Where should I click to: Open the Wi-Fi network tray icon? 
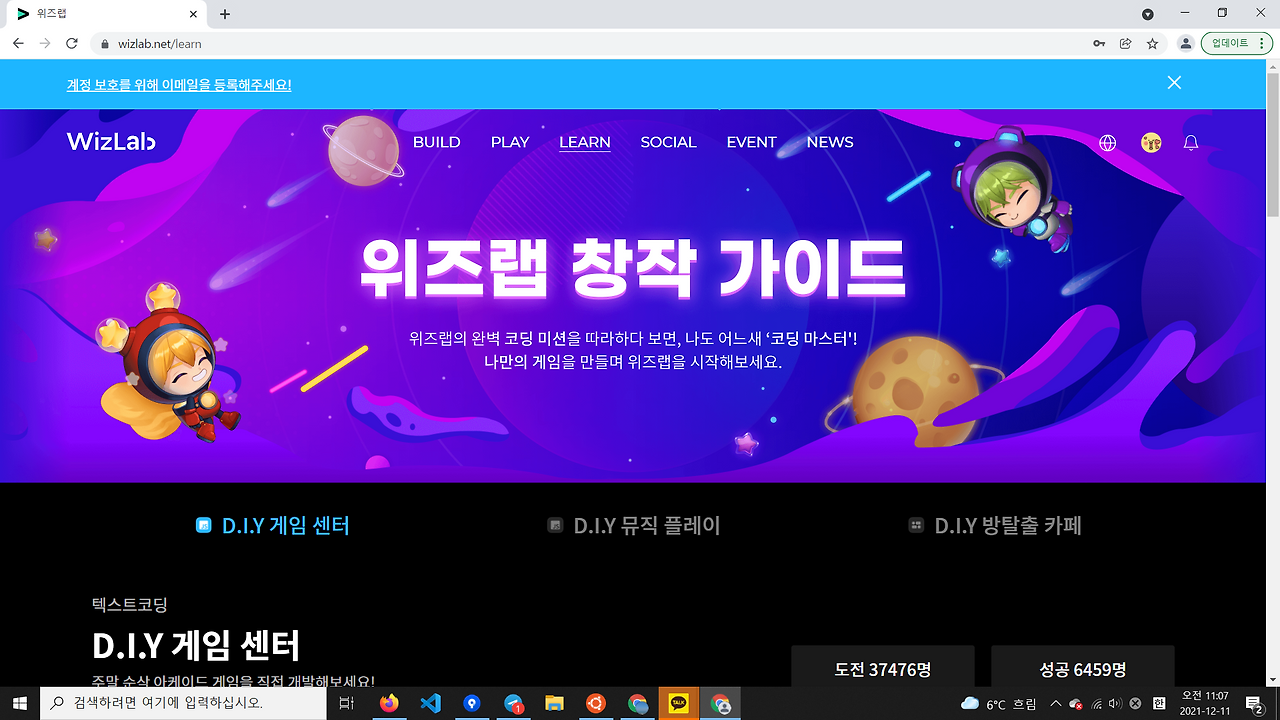click(1097, 704)
